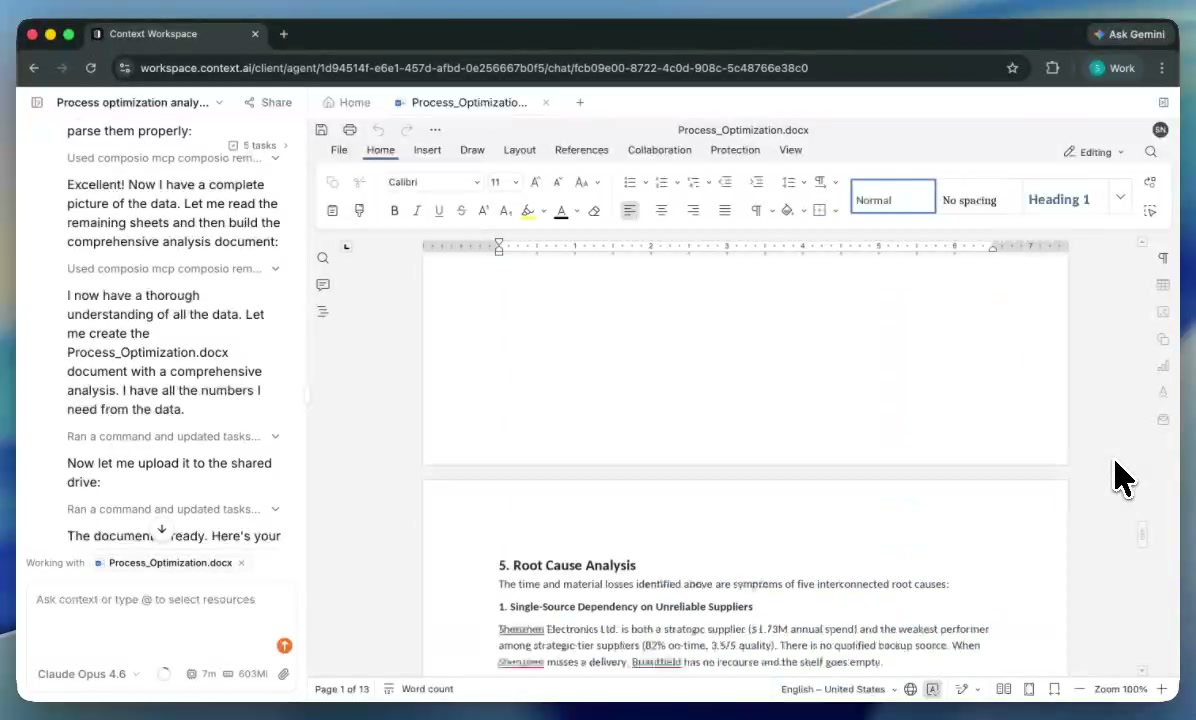1196x720 pixels.
Task: Open the find icon in left sidebar
Action: point(323,259)
